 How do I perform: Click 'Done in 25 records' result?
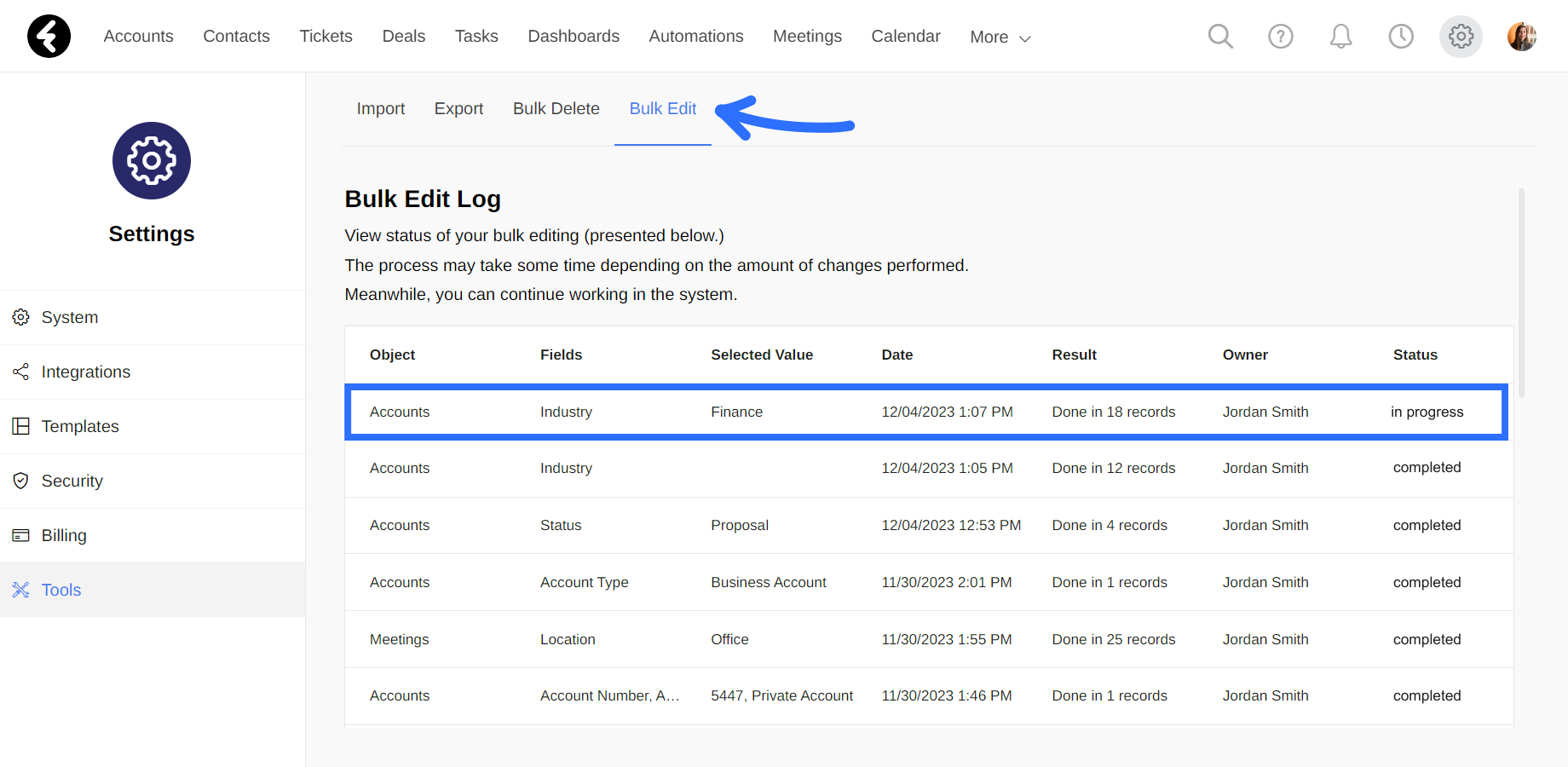[1113, 639]
